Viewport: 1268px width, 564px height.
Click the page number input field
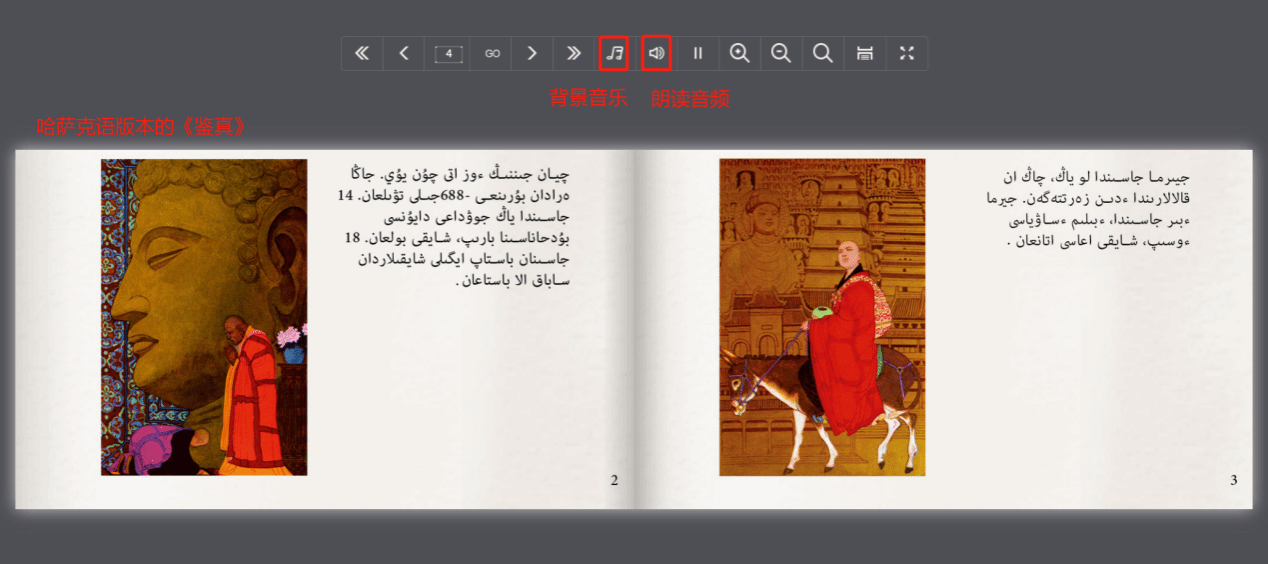449,54
